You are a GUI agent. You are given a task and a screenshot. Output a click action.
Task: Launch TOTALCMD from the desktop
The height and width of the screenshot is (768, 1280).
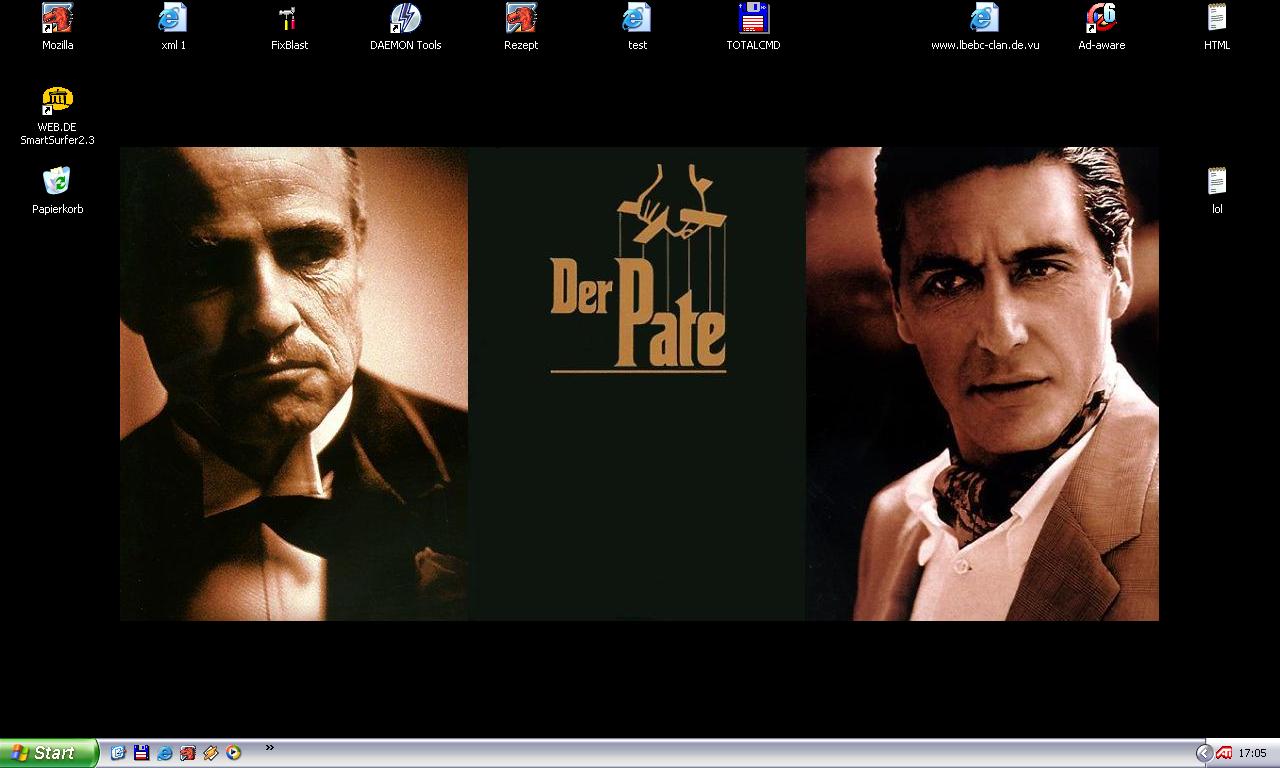coord(753,18)
